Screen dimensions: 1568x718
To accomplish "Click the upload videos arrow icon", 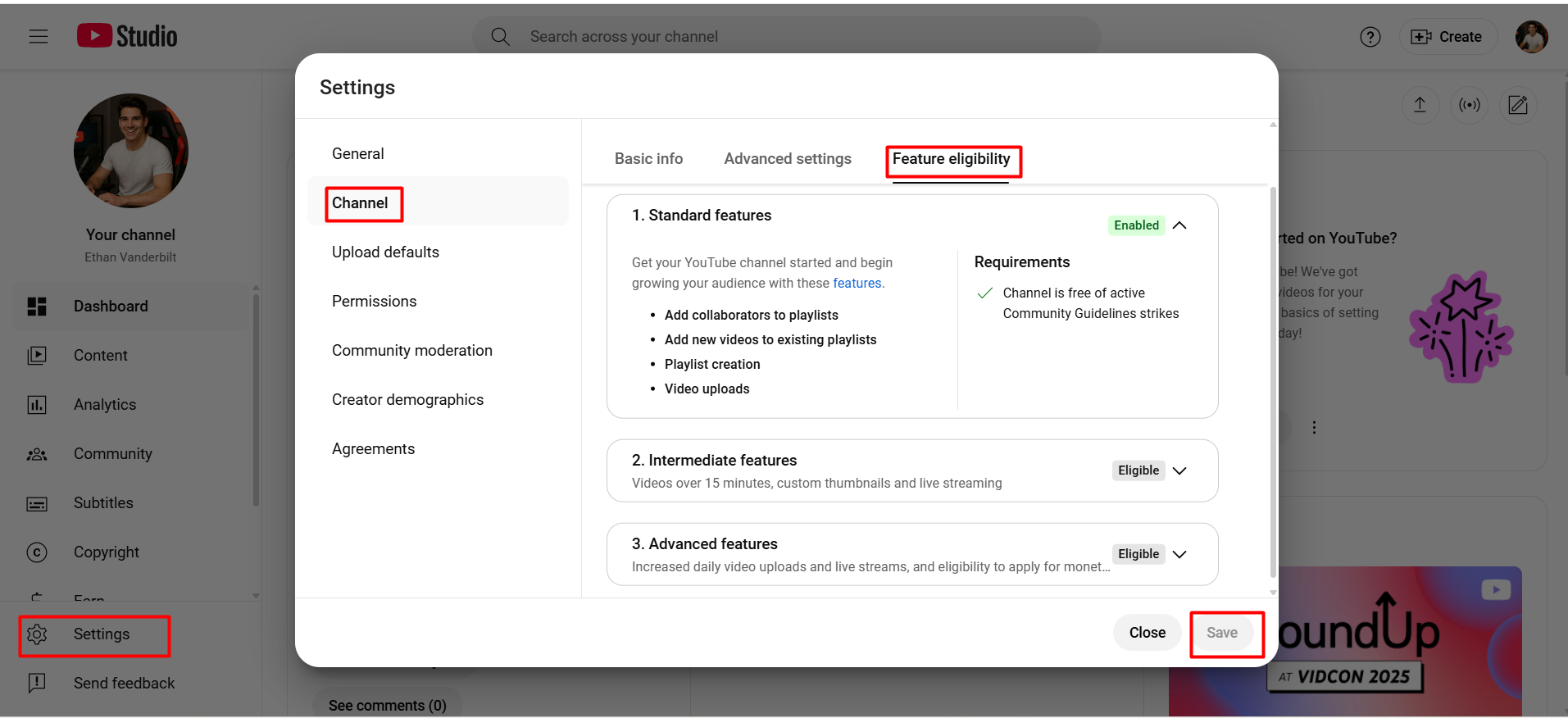I will 1420,105.
